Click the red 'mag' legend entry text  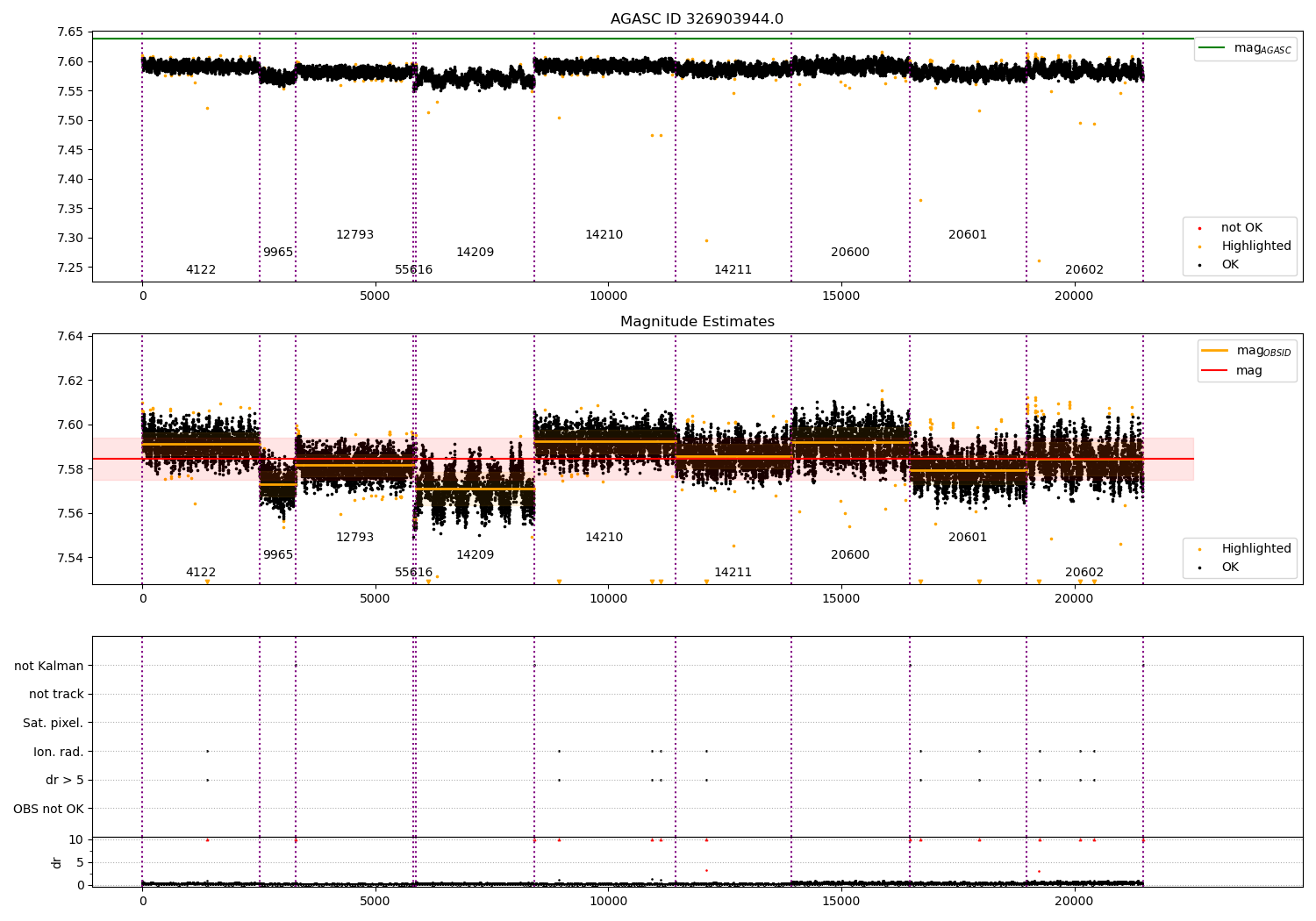tap(1248, 371)
